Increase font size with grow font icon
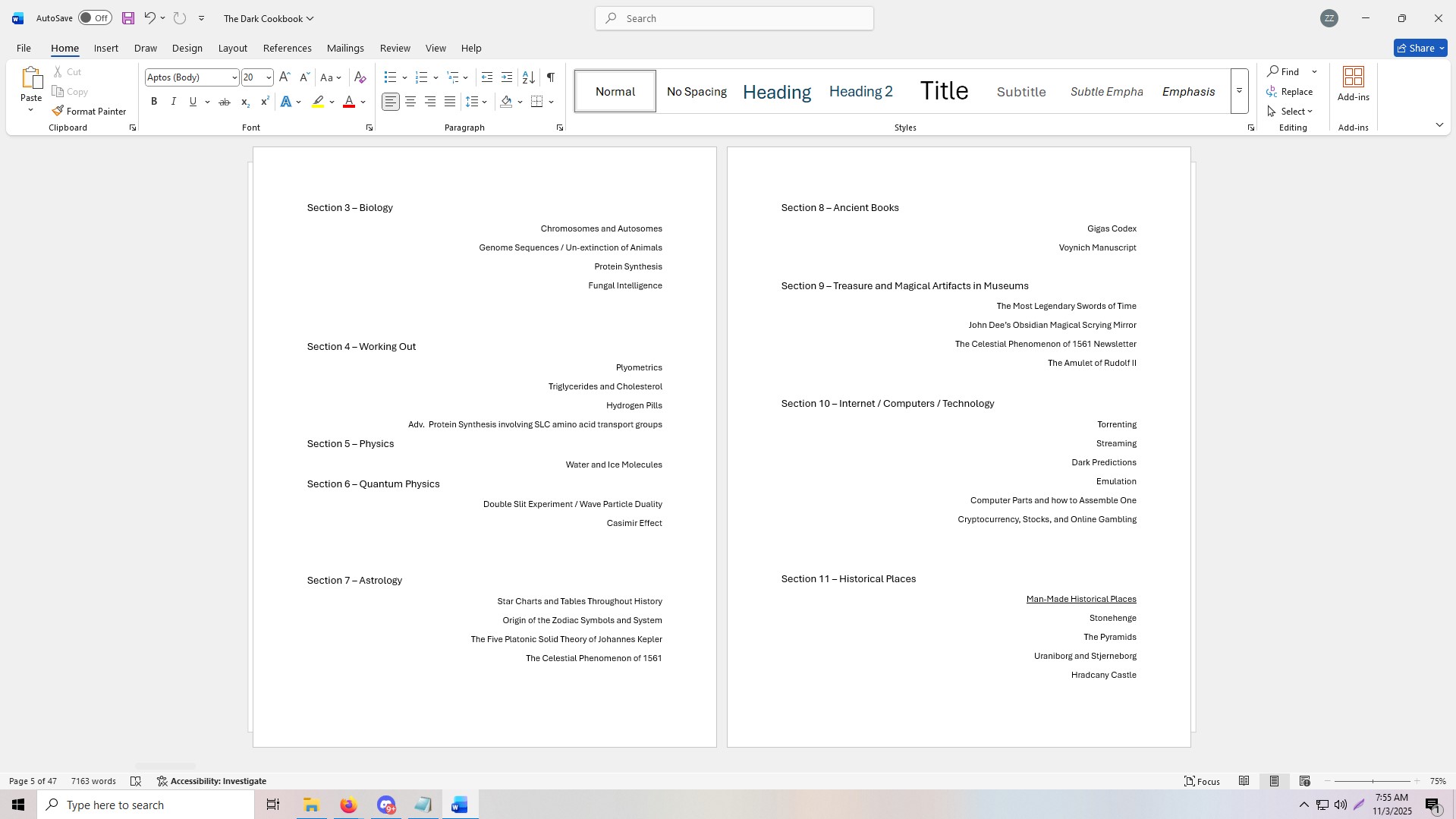This screenshot has width=1456, height=819. 285,77
